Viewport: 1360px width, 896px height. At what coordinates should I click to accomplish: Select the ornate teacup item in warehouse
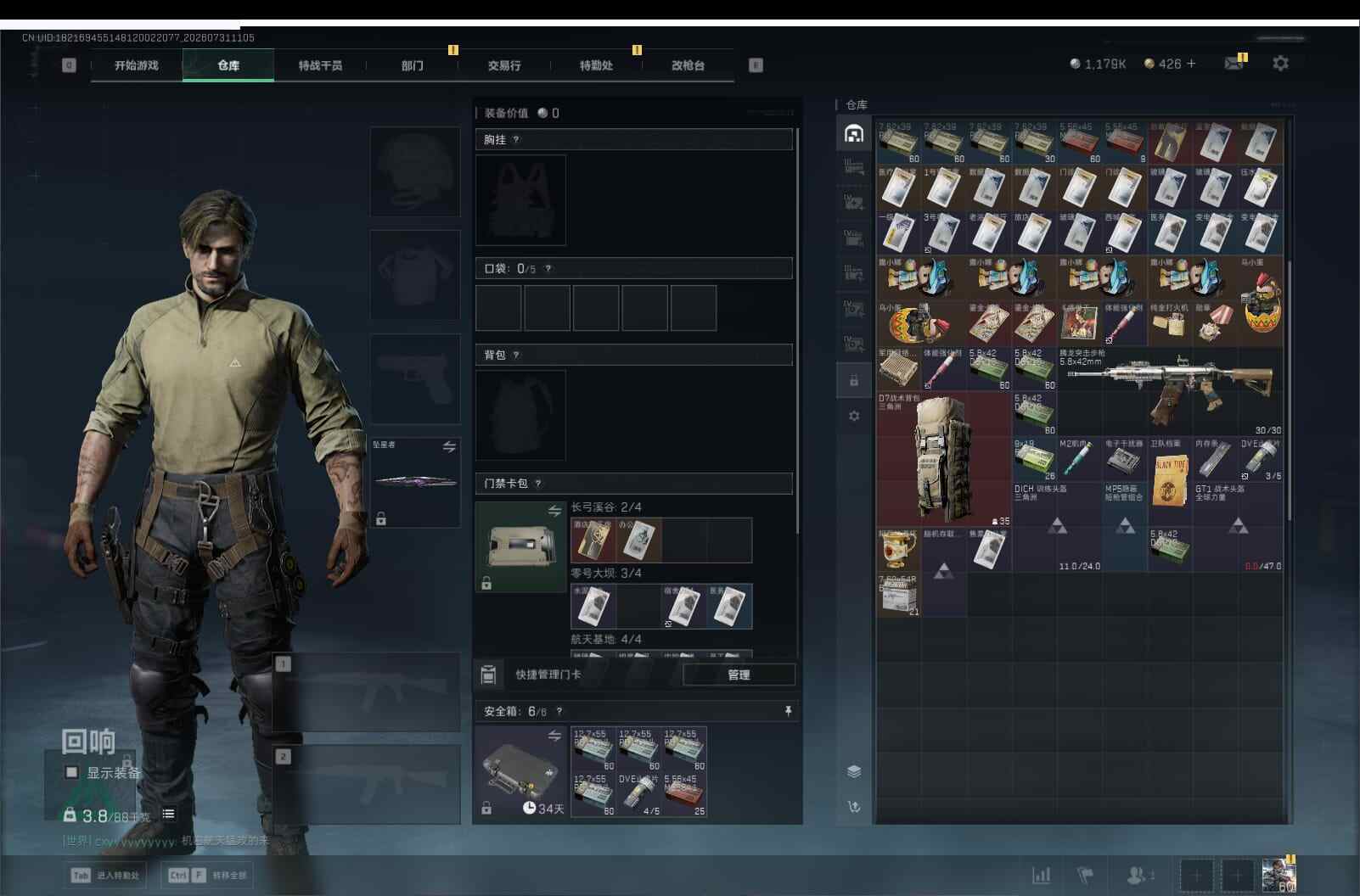[x=899, y=550]
